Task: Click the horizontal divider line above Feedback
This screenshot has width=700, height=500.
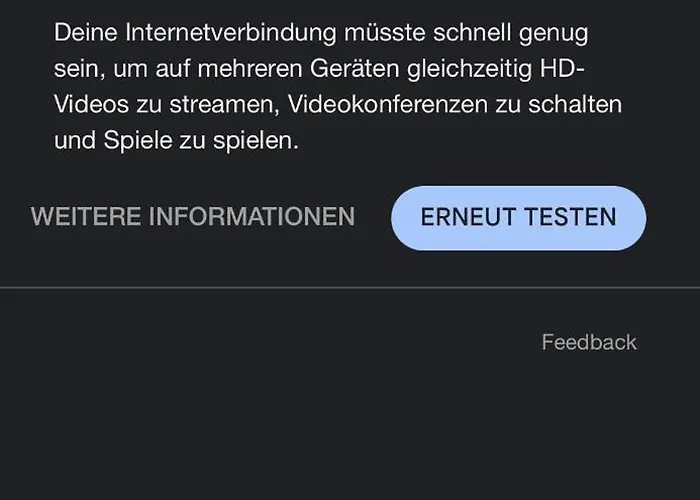Action: 350,288
